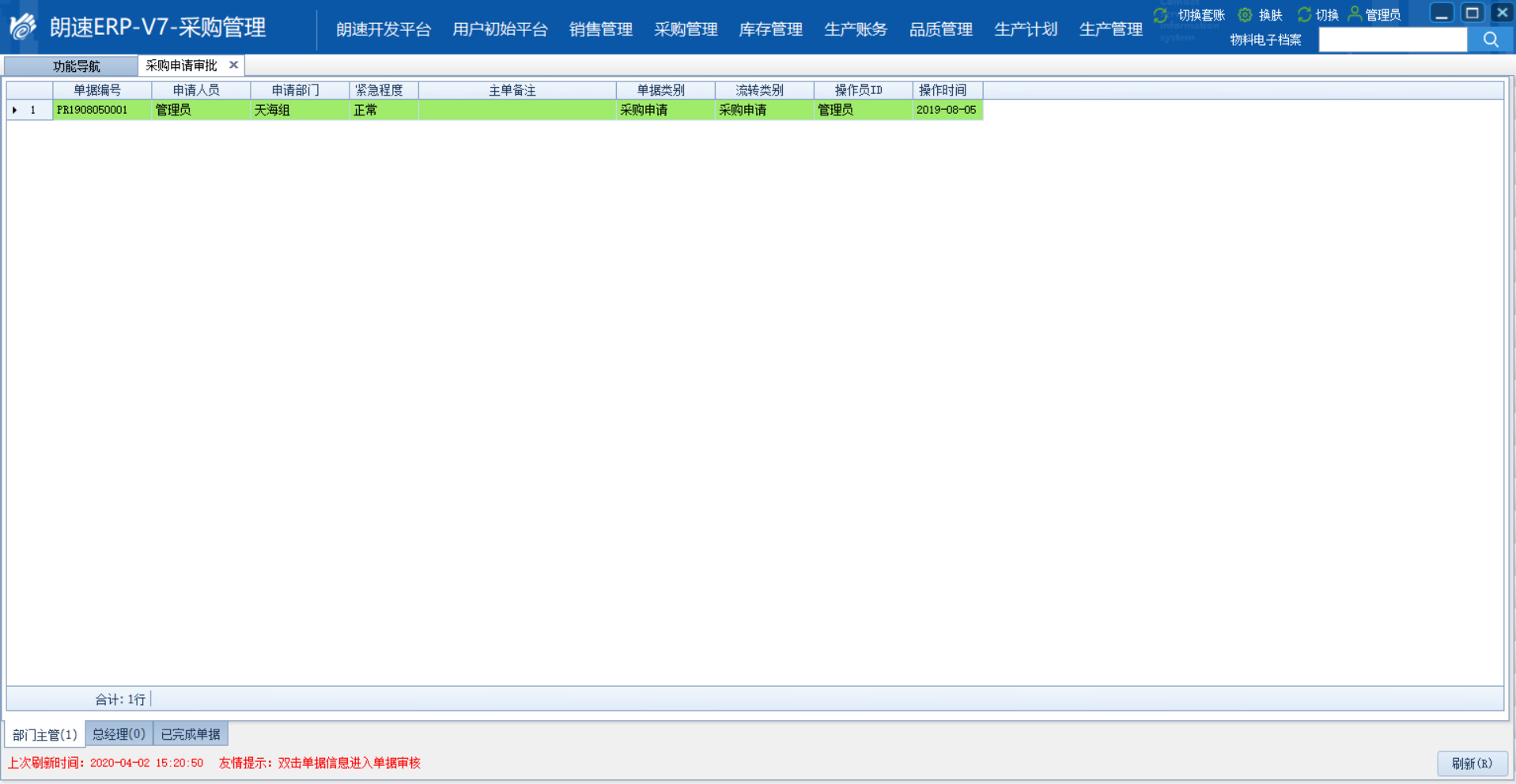Expand row PR1908050001 using the arrow marker
The height and width of the screenshot is (784, 1516).
click(14, 110)
